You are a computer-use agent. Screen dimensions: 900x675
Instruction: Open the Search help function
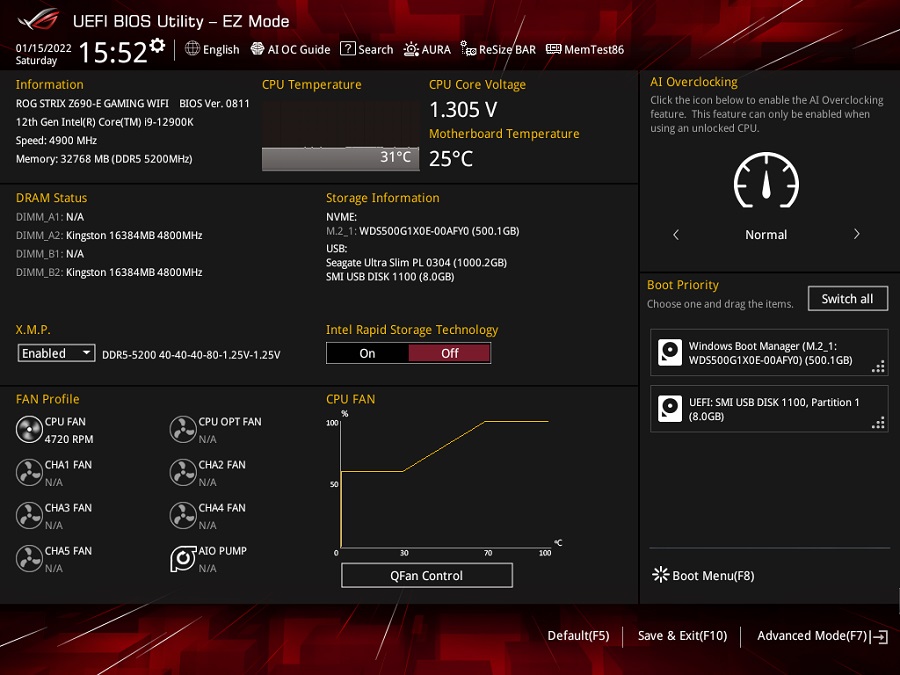point(367,49)
